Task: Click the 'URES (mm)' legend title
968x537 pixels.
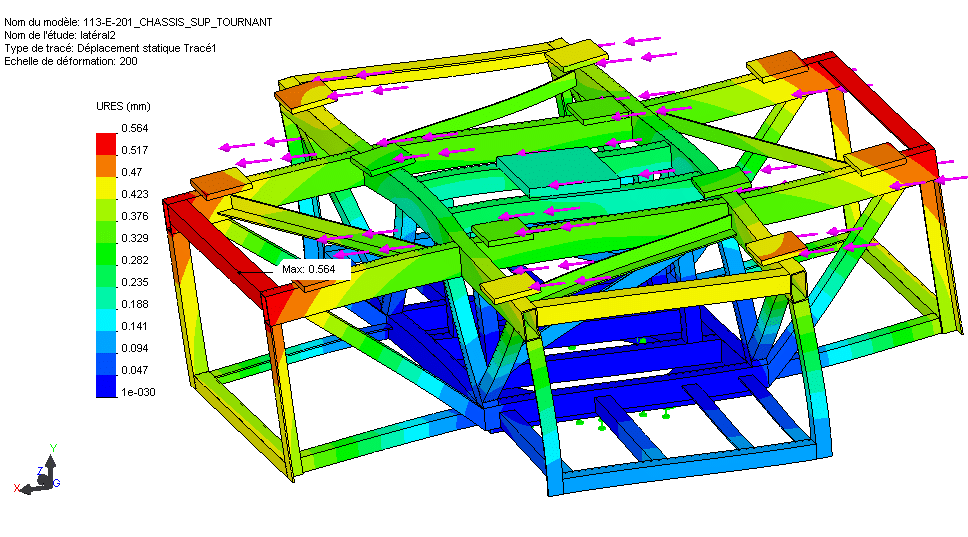Action: point(123,106)
